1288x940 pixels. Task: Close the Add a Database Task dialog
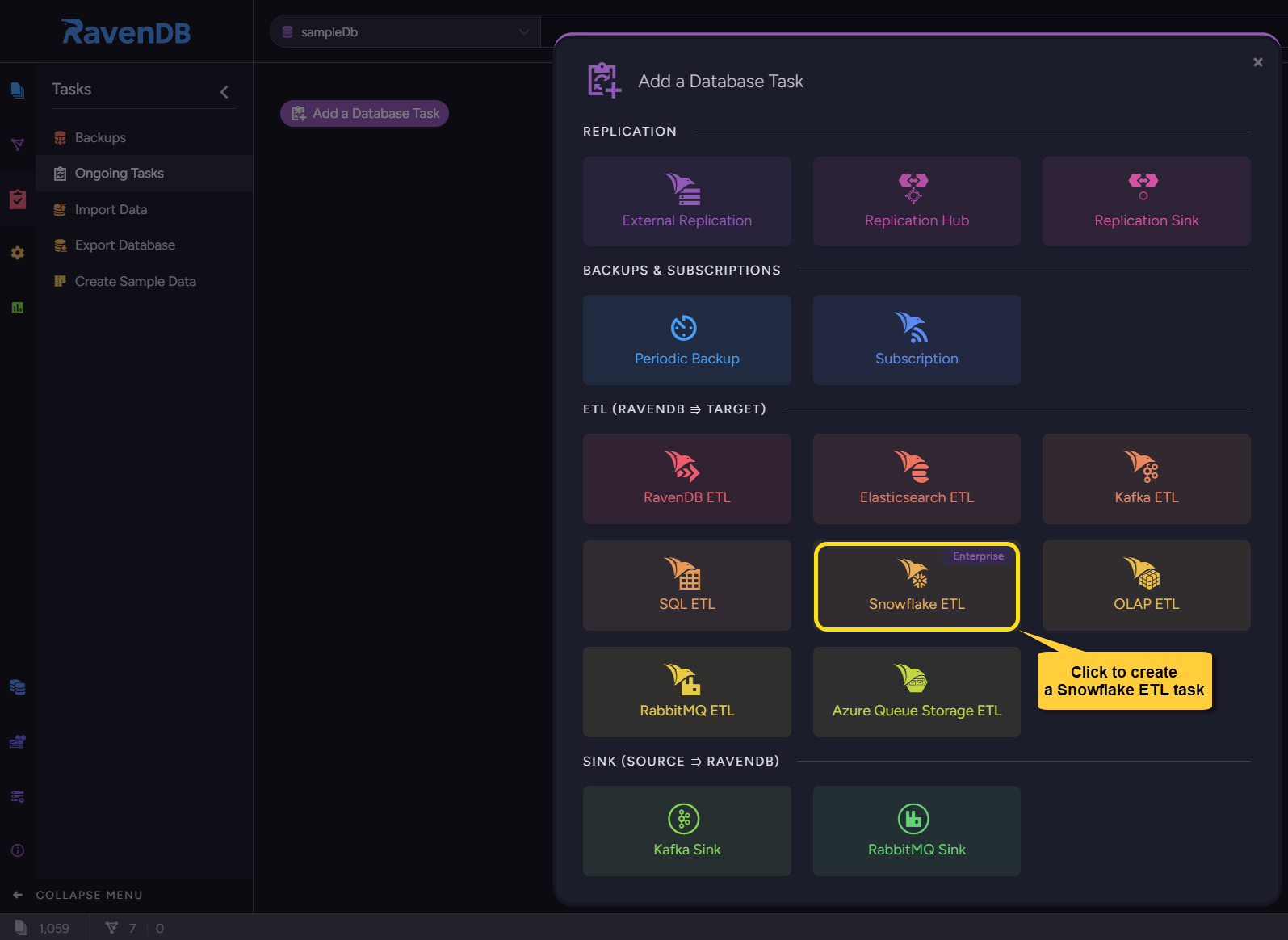[1257, 62]
